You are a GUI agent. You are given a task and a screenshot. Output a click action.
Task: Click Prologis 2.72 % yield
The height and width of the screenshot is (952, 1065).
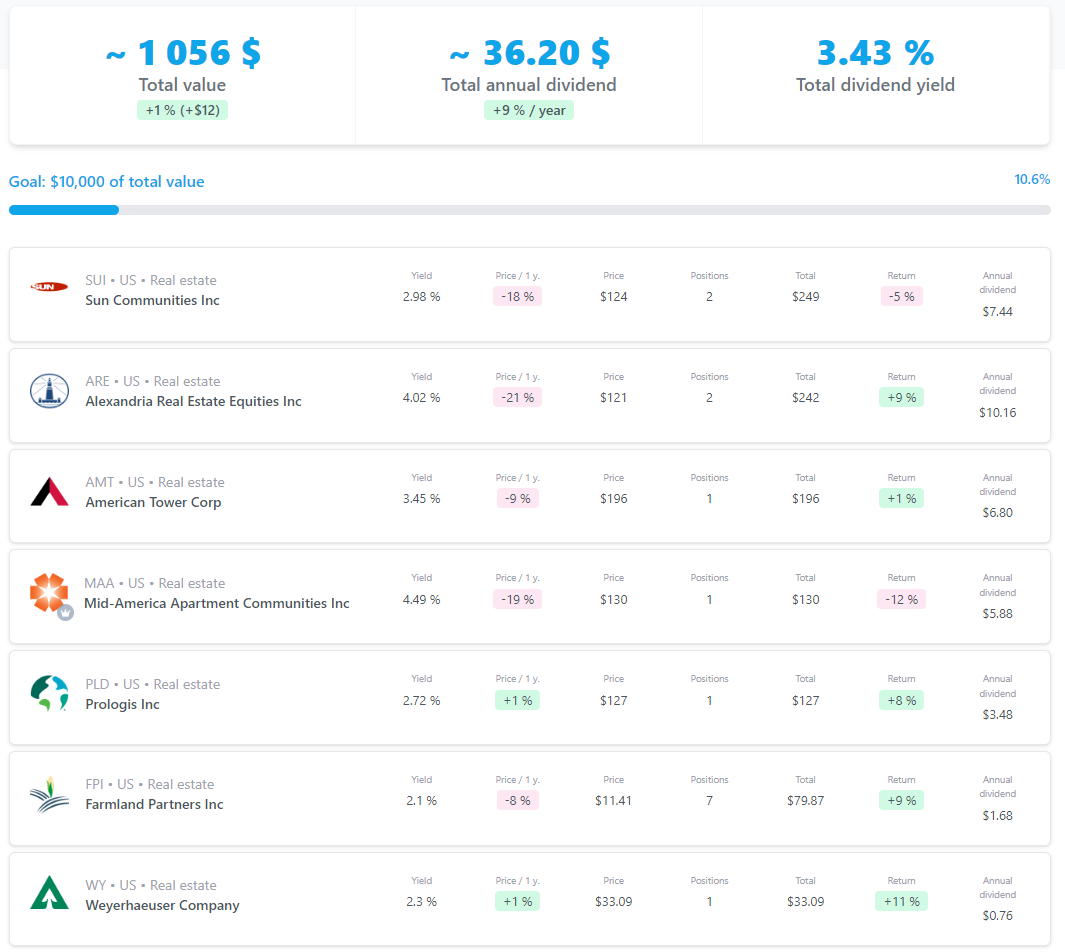pyautogui.click(x=422, y=701)
